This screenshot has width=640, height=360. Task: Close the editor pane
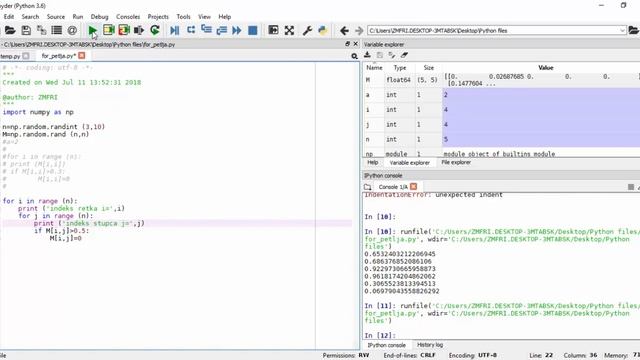tap(356, 44)
